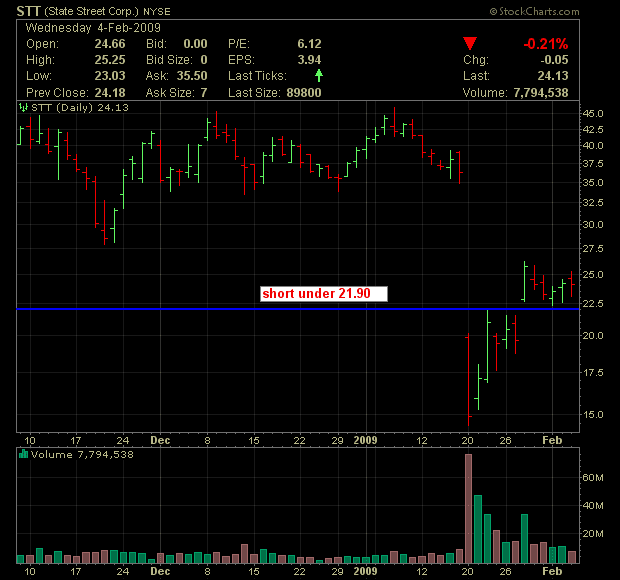Click the 'Volume 7,794,538' legend in volume pane

tap(82, 454)
